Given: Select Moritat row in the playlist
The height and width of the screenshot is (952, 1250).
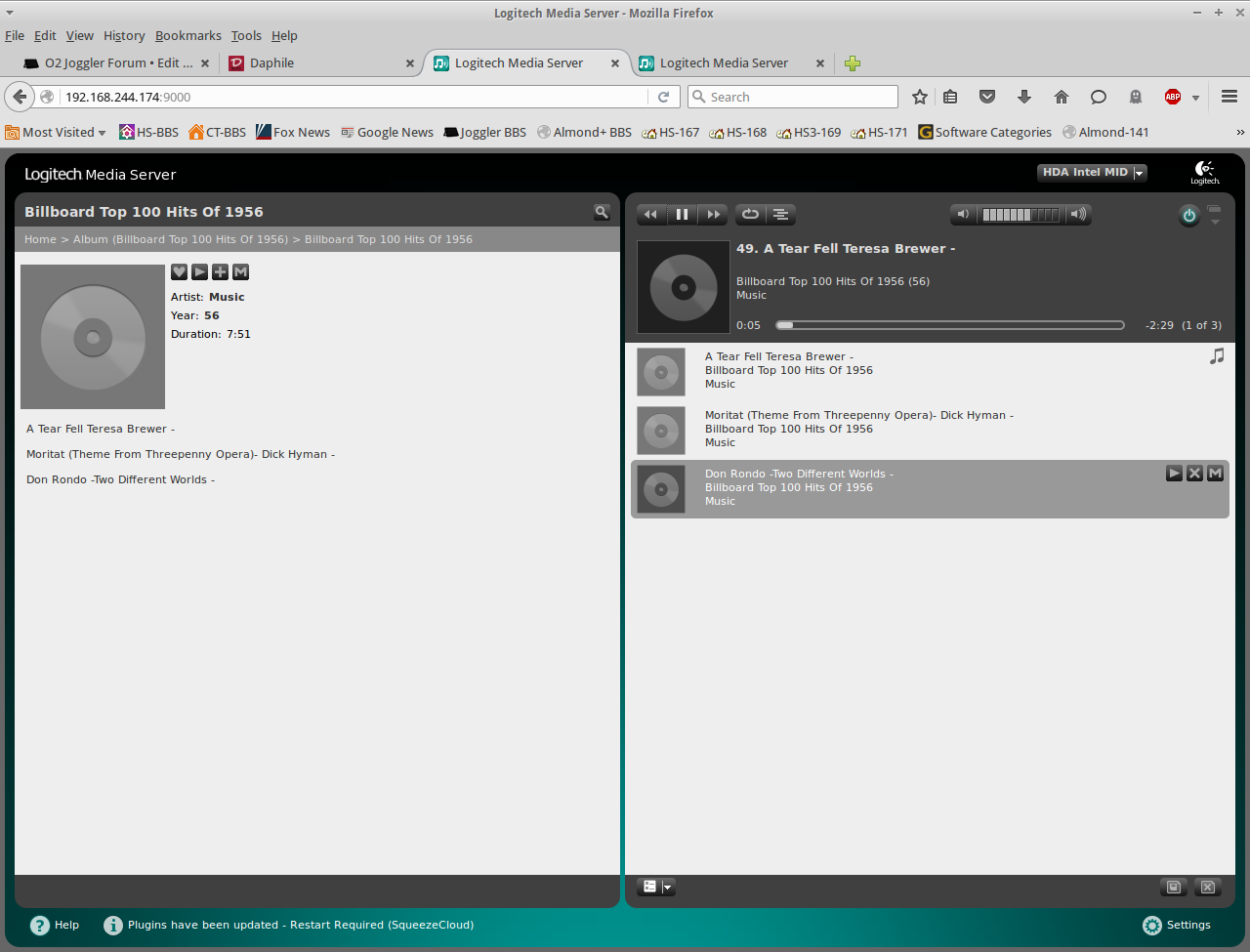Looking at the screenshot, I should 930,430.
